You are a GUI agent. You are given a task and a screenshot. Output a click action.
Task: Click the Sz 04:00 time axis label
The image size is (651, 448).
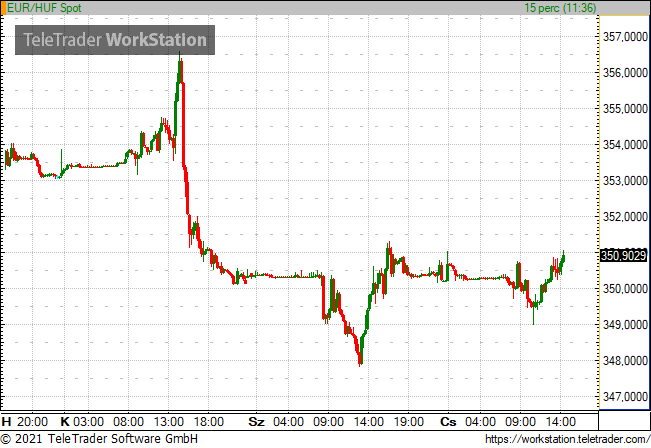point(276,422)
